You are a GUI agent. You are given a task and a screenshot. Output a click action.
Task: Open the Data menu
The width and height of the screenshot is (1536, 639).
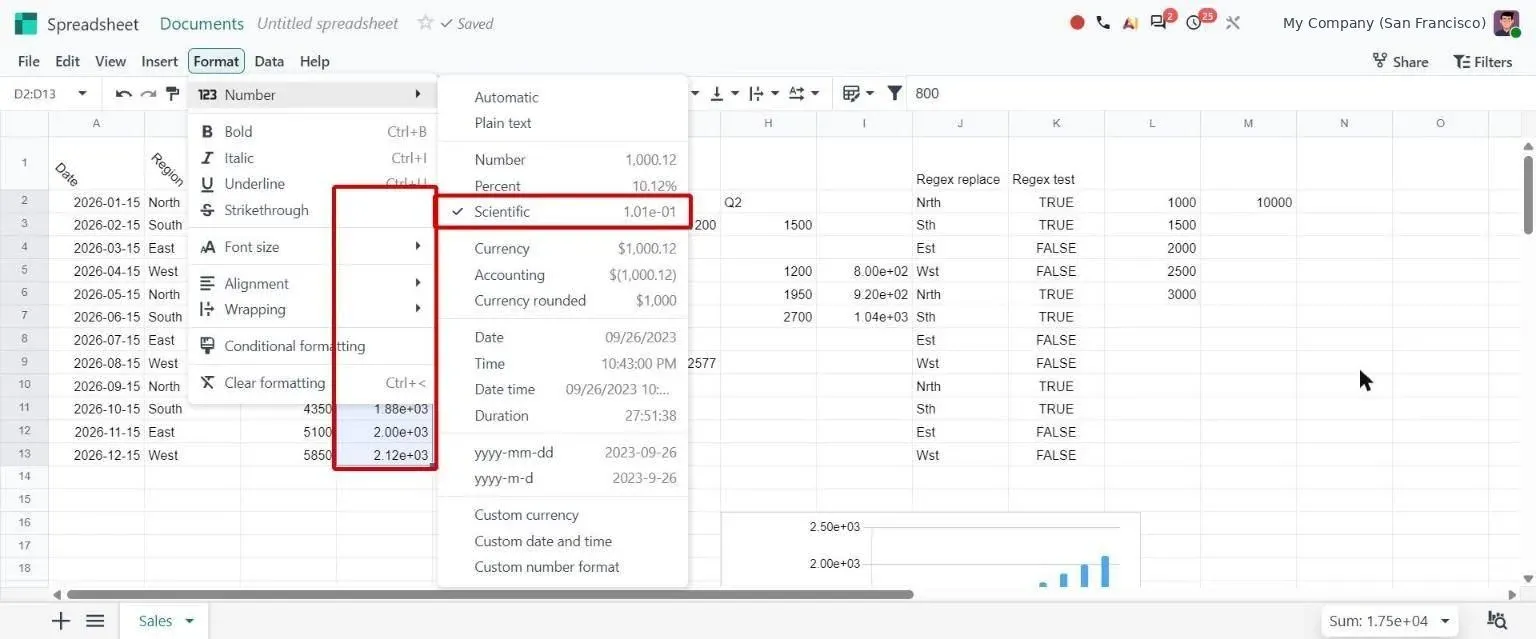tap(269, 61)
